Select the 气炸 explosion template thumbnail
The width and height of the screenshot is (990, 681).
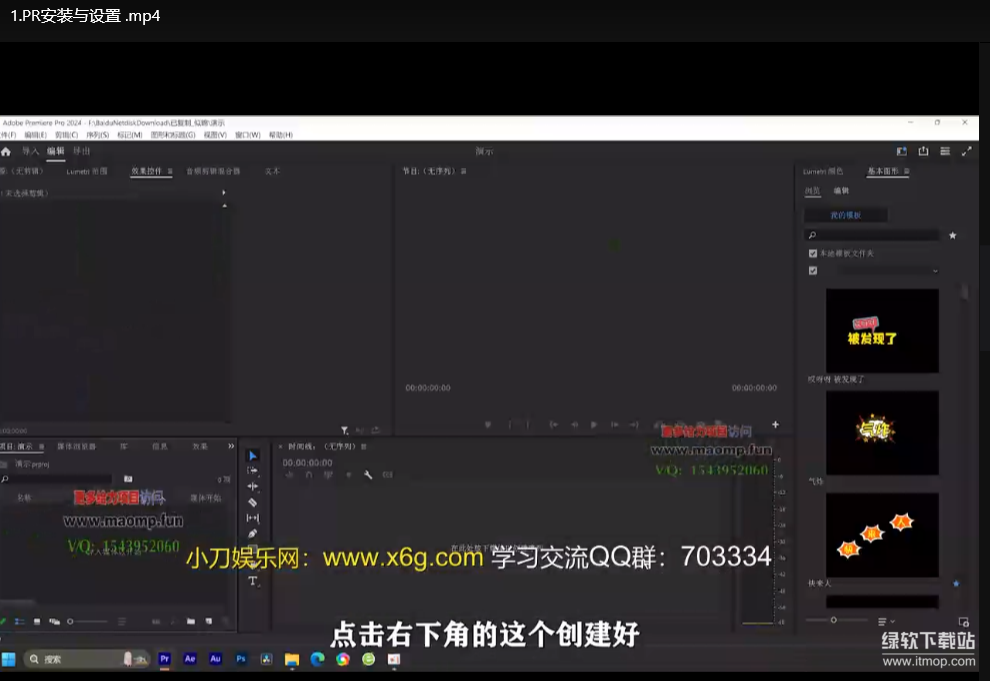(882, 432)
